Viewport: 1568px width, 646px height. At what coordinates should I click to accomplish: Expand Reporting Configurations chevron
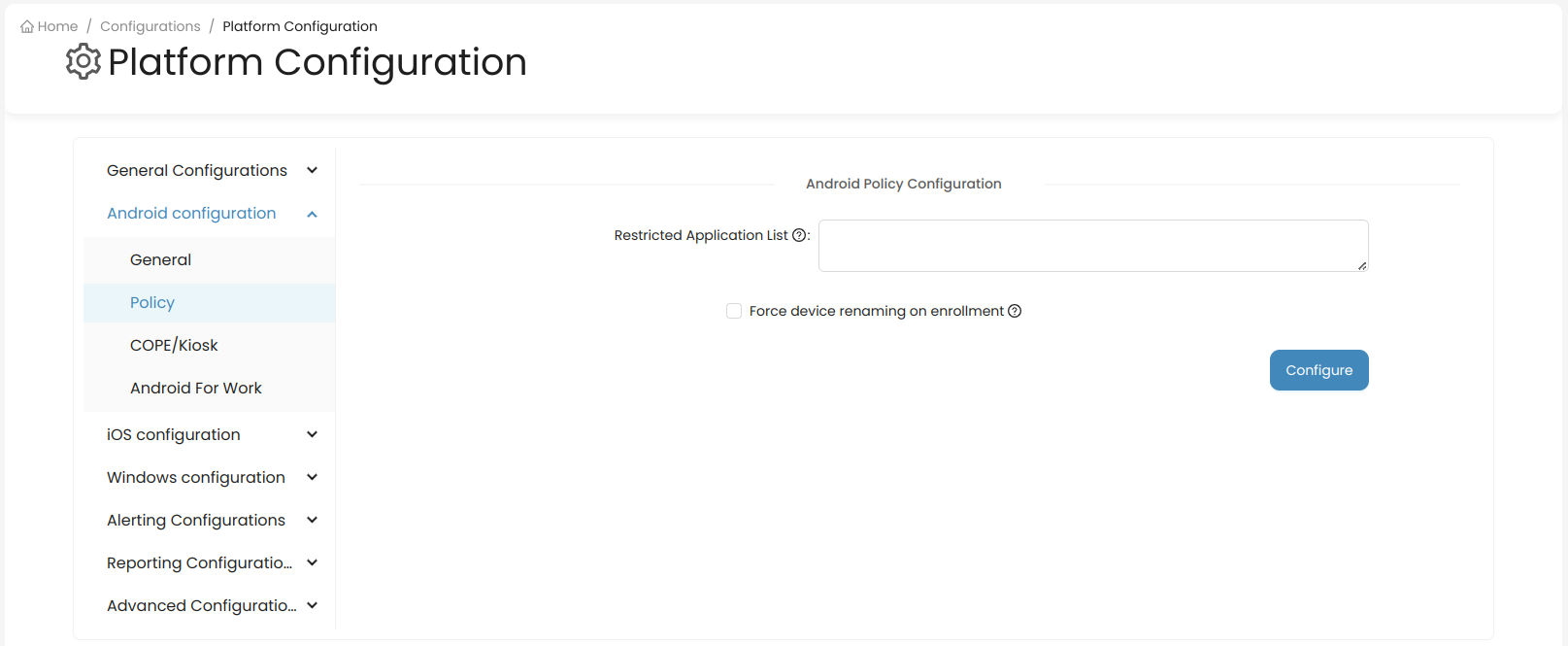point(313,562)
